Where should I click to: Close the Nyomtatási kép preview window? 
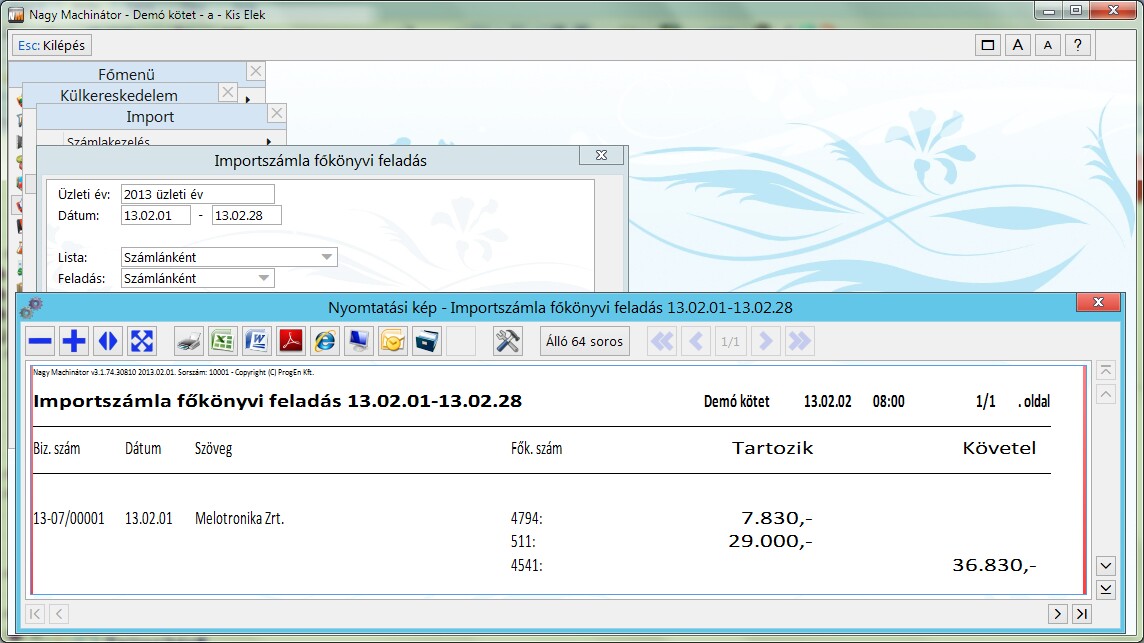[1098, 302]
